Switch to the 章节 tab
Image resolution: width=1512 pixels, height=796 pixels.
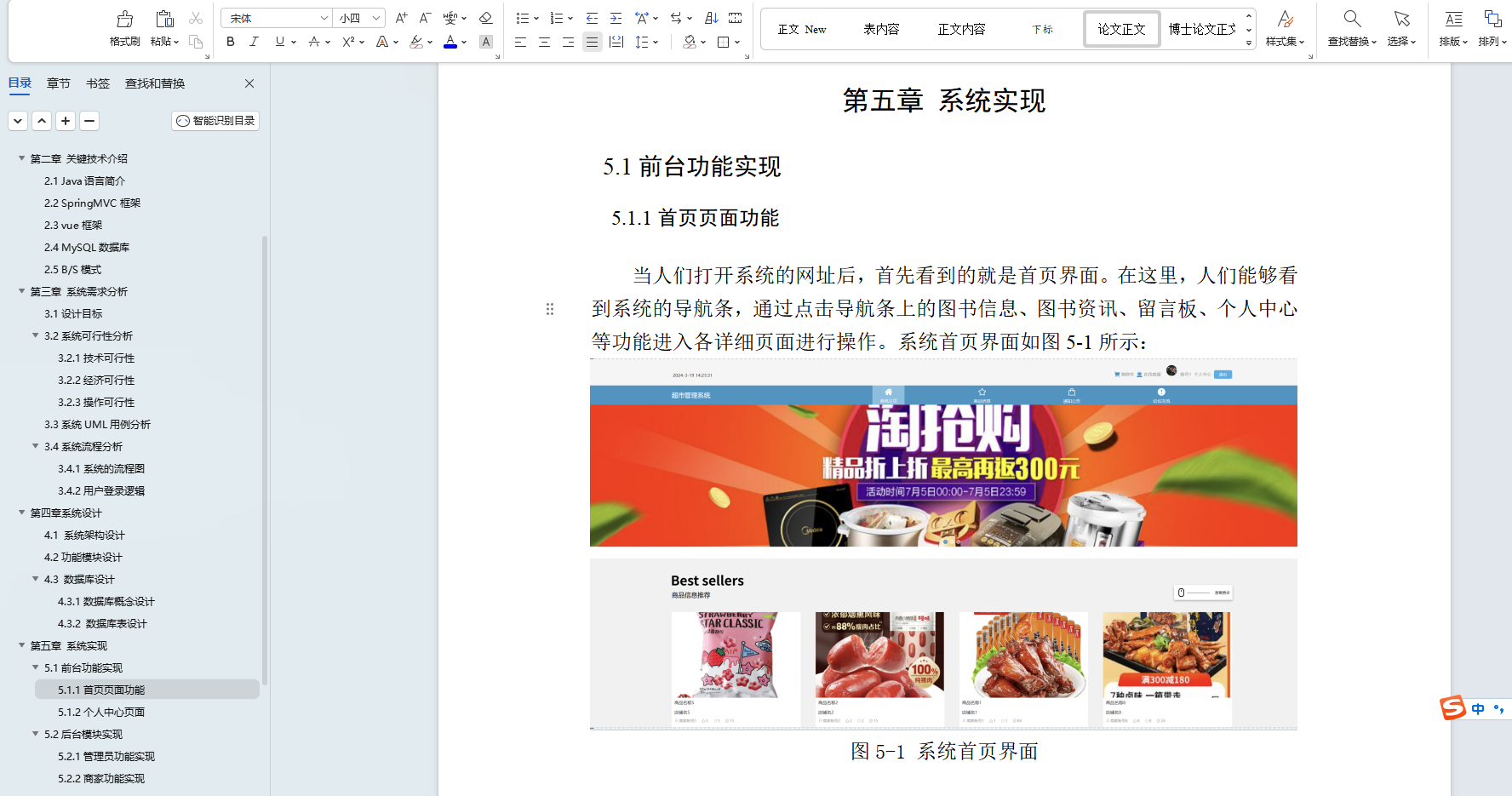pyautogui.click(x=59, y=83)
